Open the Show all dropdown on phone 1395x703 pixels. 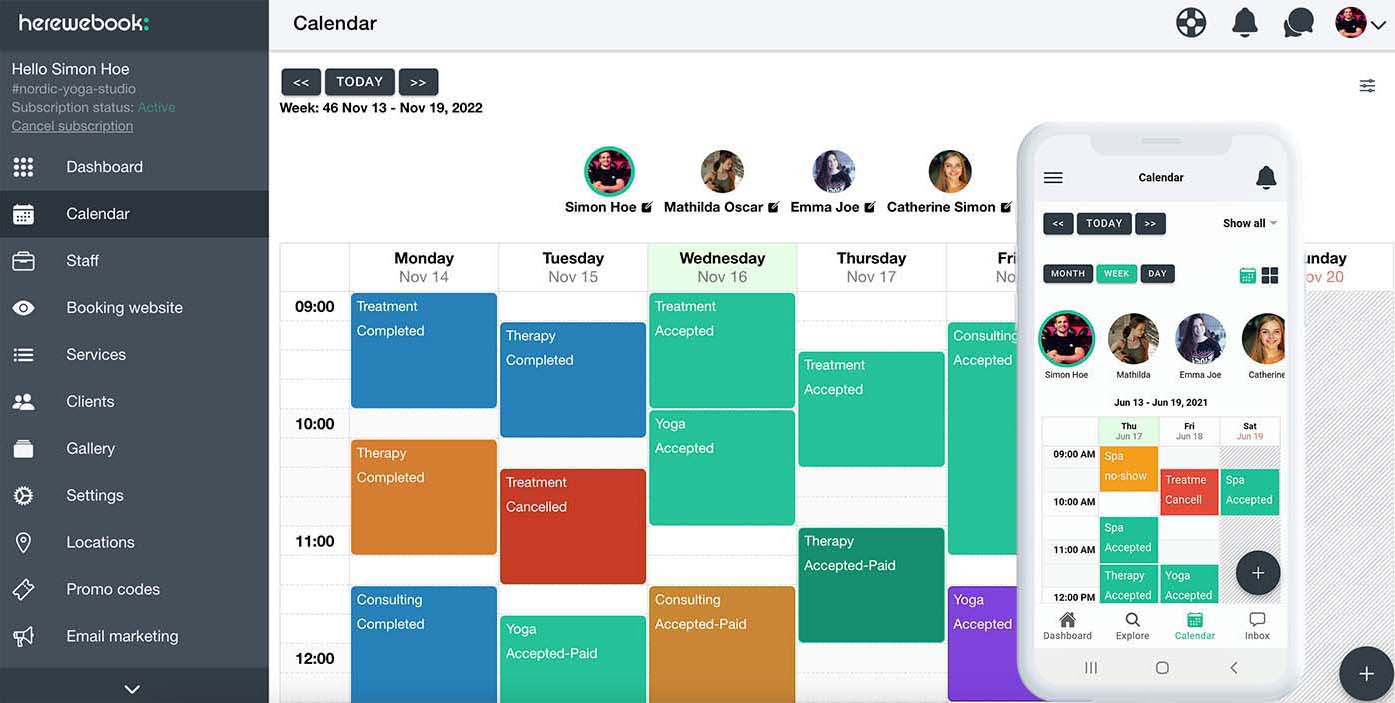pos(1250,223)
